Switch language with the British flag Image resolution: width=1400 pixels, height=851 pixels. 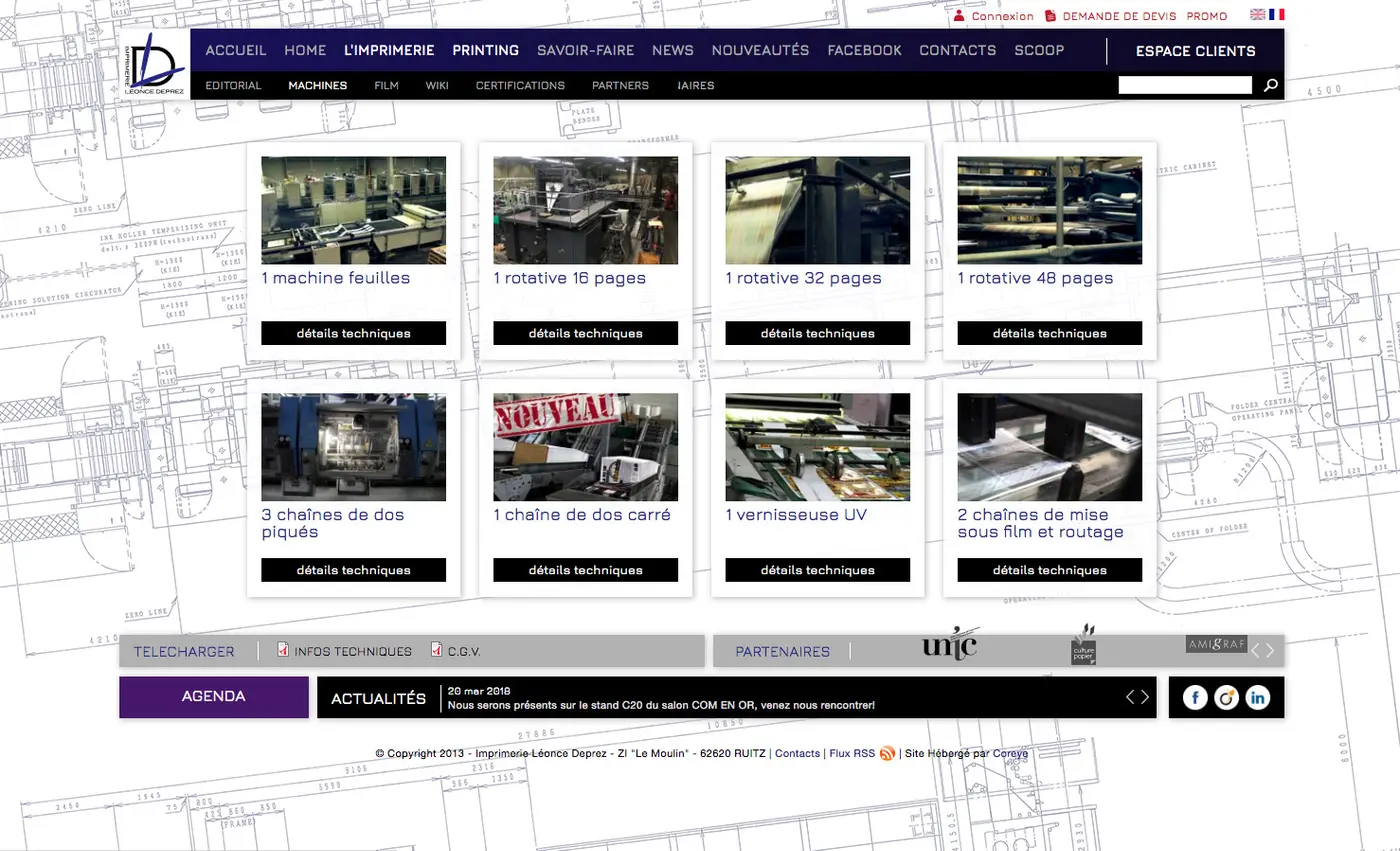(1258, 15)
